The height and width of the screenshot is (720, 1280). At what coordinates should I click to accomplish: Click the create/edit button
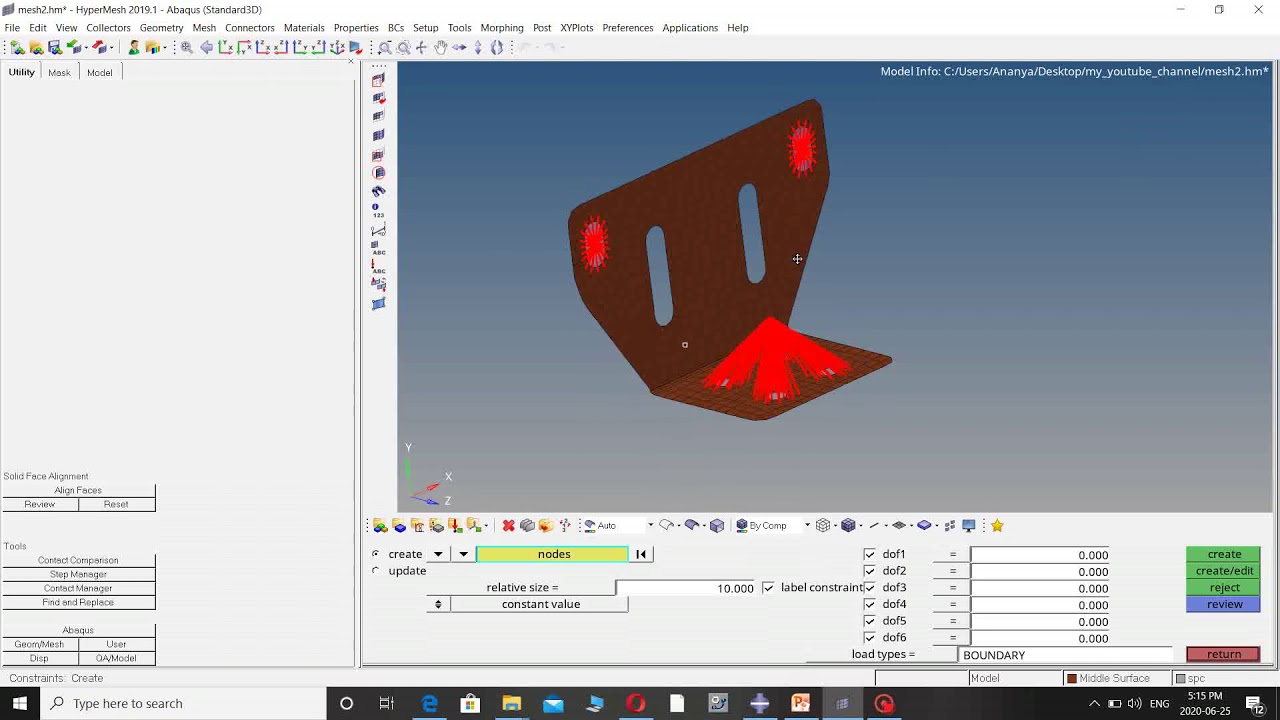coord(1223,571)
